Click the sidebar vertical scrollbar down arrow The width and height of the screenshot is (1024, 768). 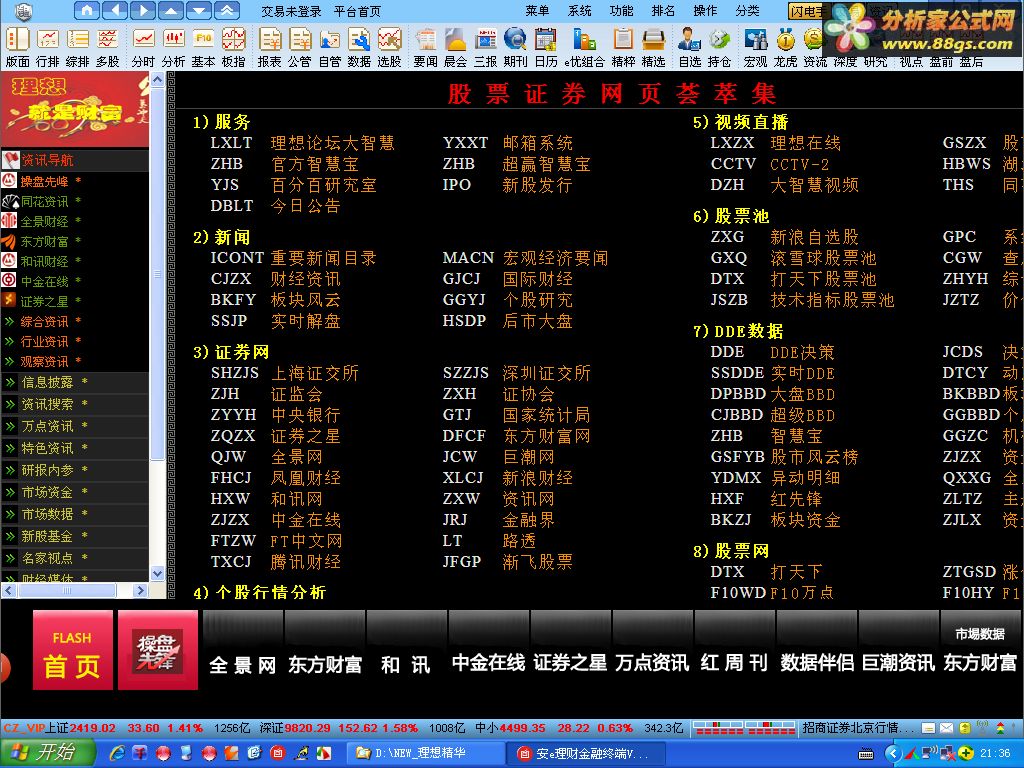point(157,573)
